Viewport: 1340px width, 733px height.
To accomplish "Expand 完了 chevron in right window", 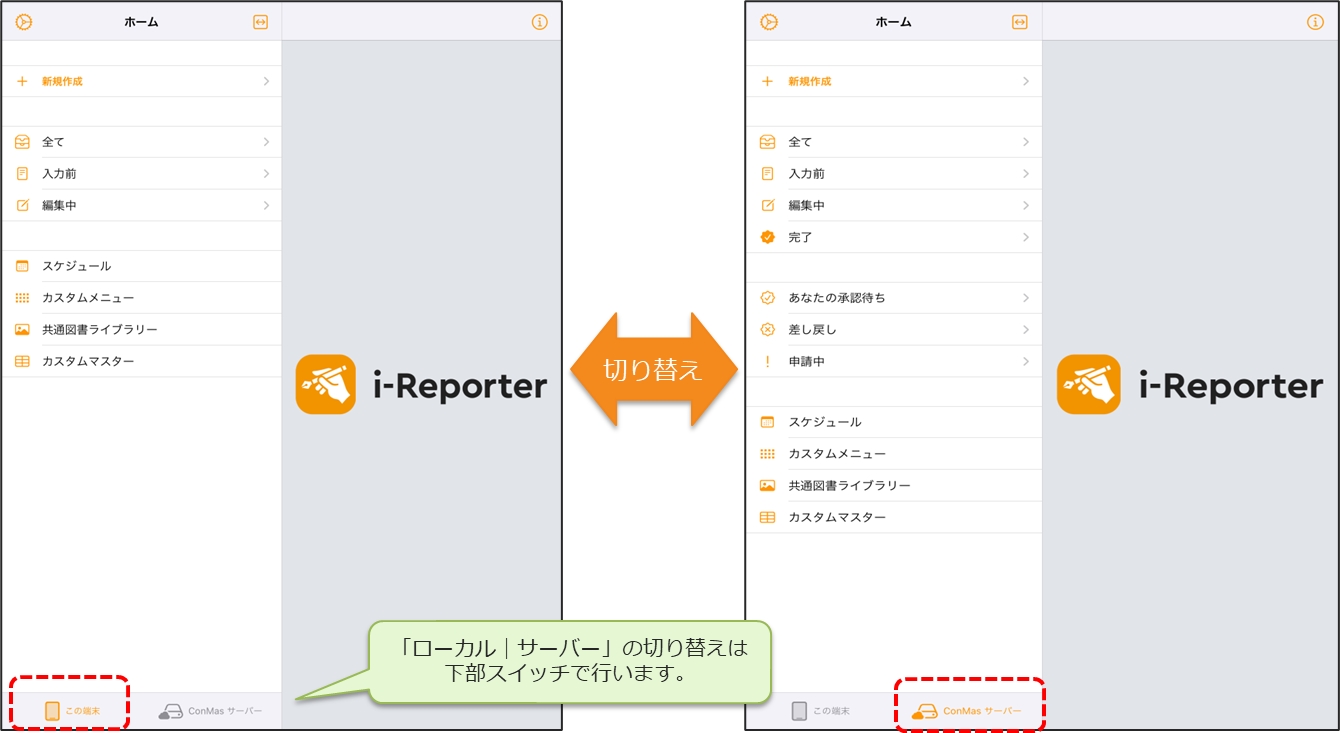I will pyautogui.click(x=1026, y=237).
